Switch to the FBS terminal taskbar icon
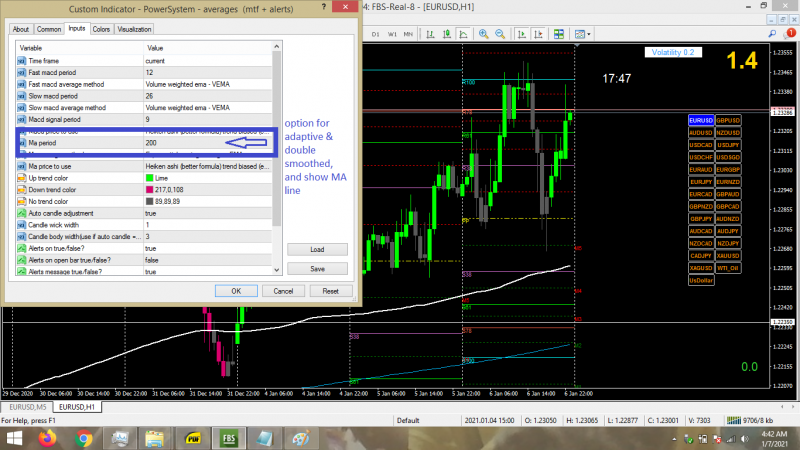This screenshot has width=800, height=450. (229, 438)
